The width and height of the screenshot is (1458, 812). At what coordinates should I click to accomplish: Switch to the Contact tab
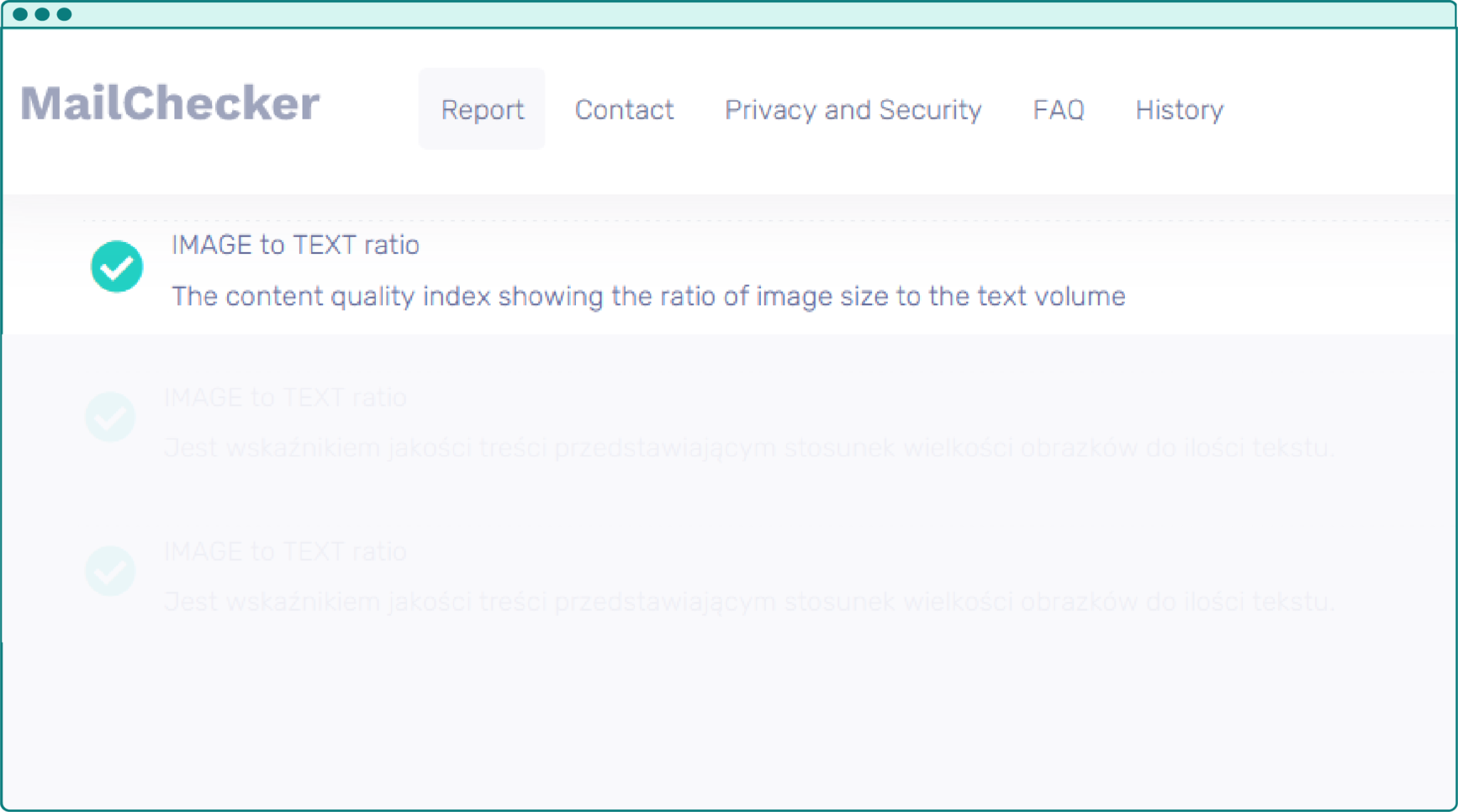click(x=624, y=110)
